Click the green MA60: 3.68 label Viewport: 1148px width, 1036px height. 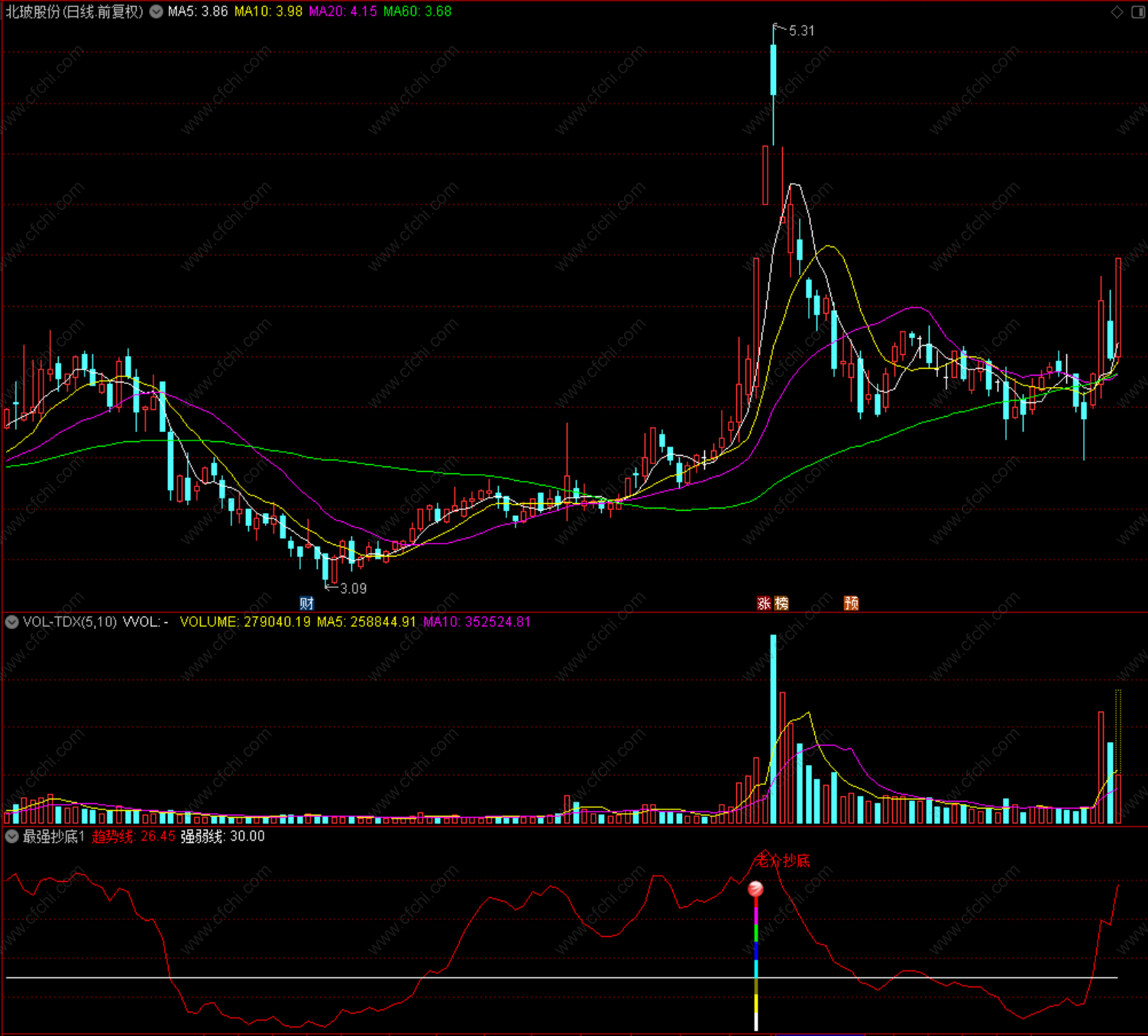click(417, 11)
